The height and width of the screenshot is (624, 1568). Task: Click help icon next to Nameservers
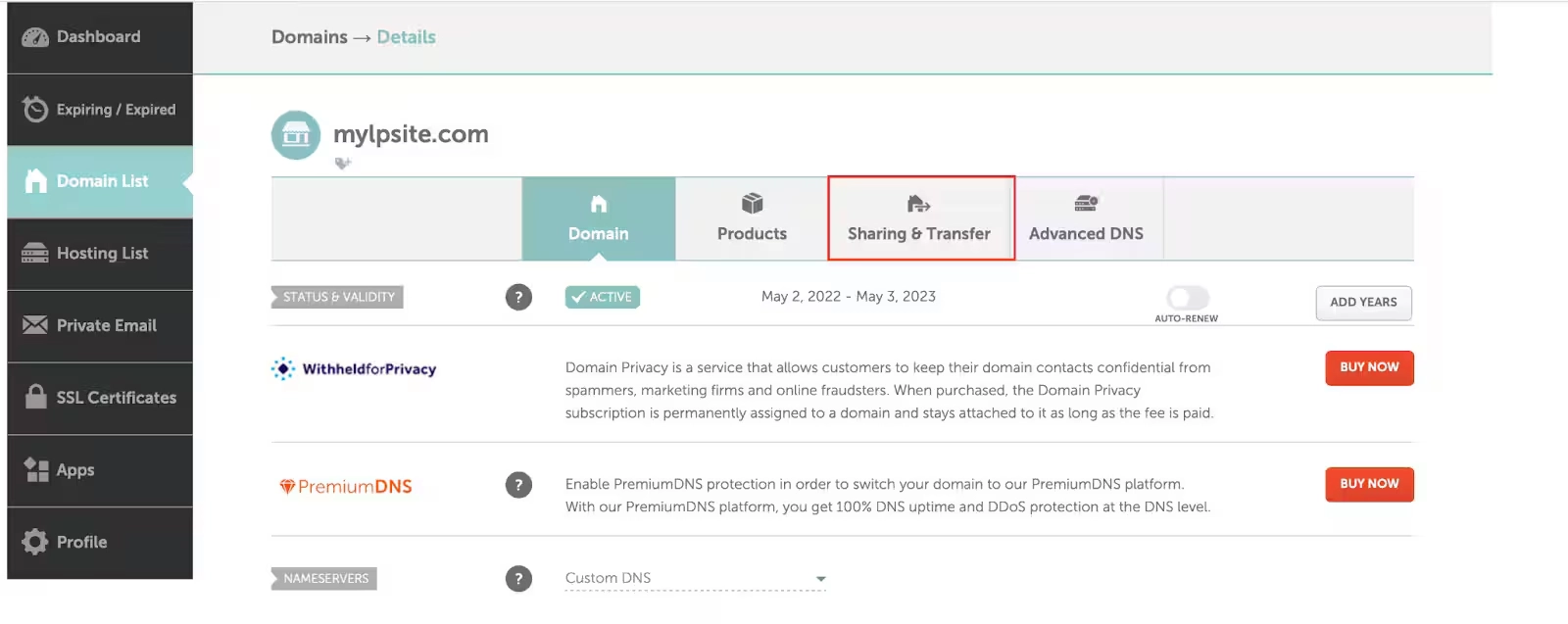tap(518, 579)
